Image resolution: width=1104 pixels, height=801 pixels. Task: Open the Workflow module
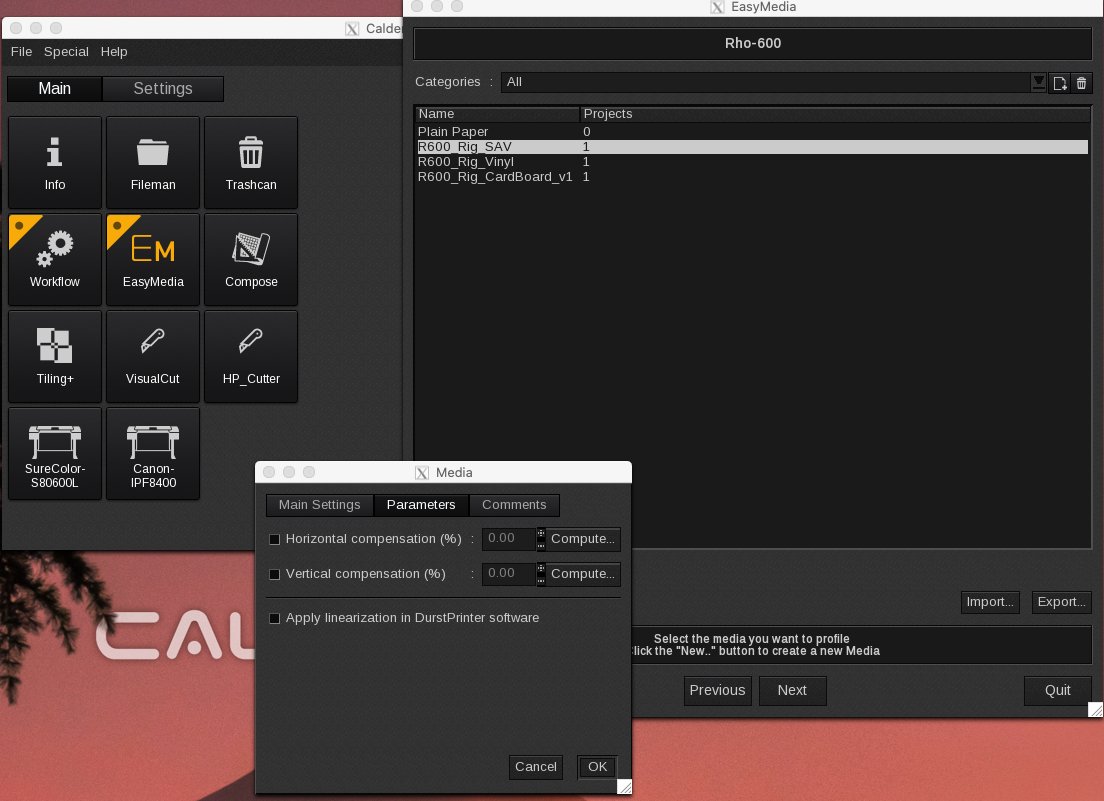click(55, 259)
